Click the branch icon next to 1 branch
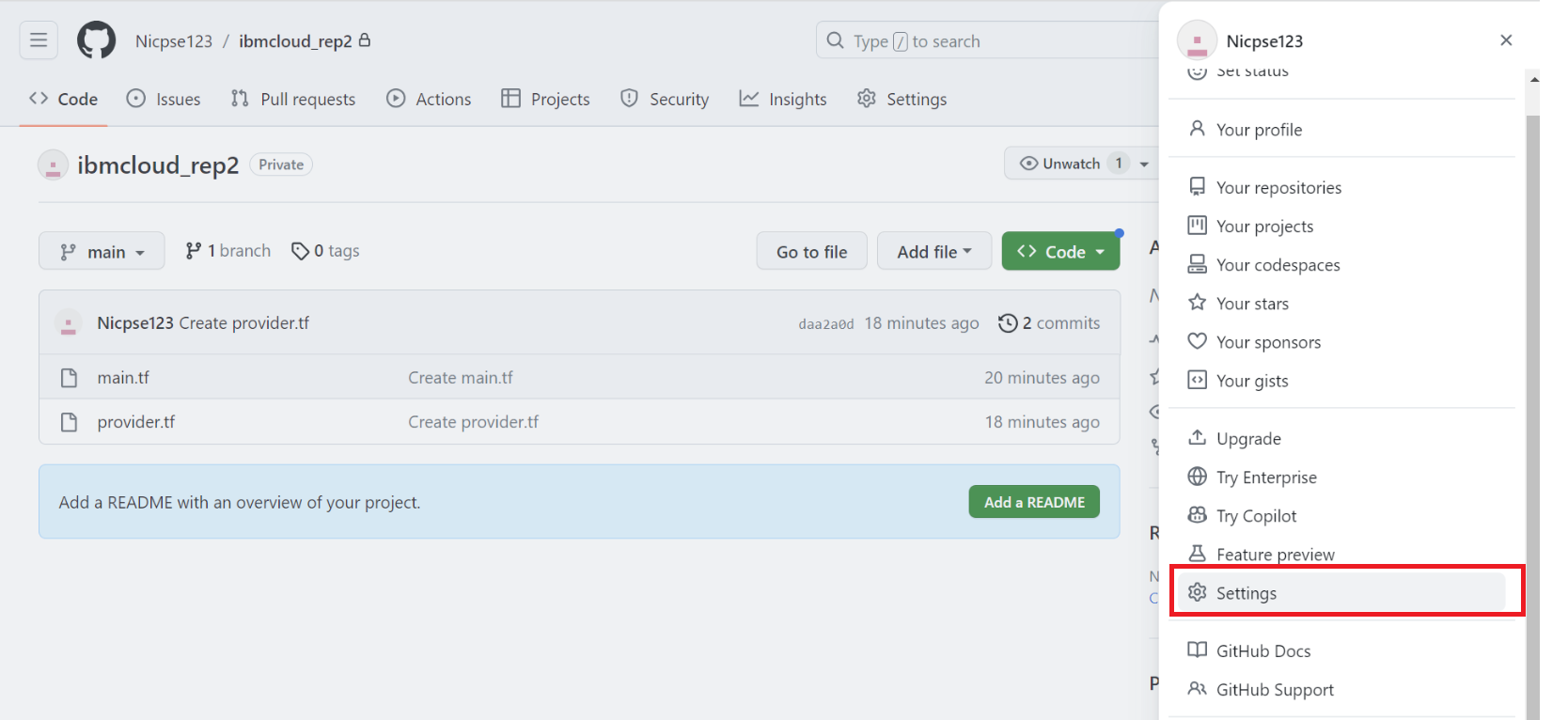The image size is (1568, 720). click(x=194, y=251)
